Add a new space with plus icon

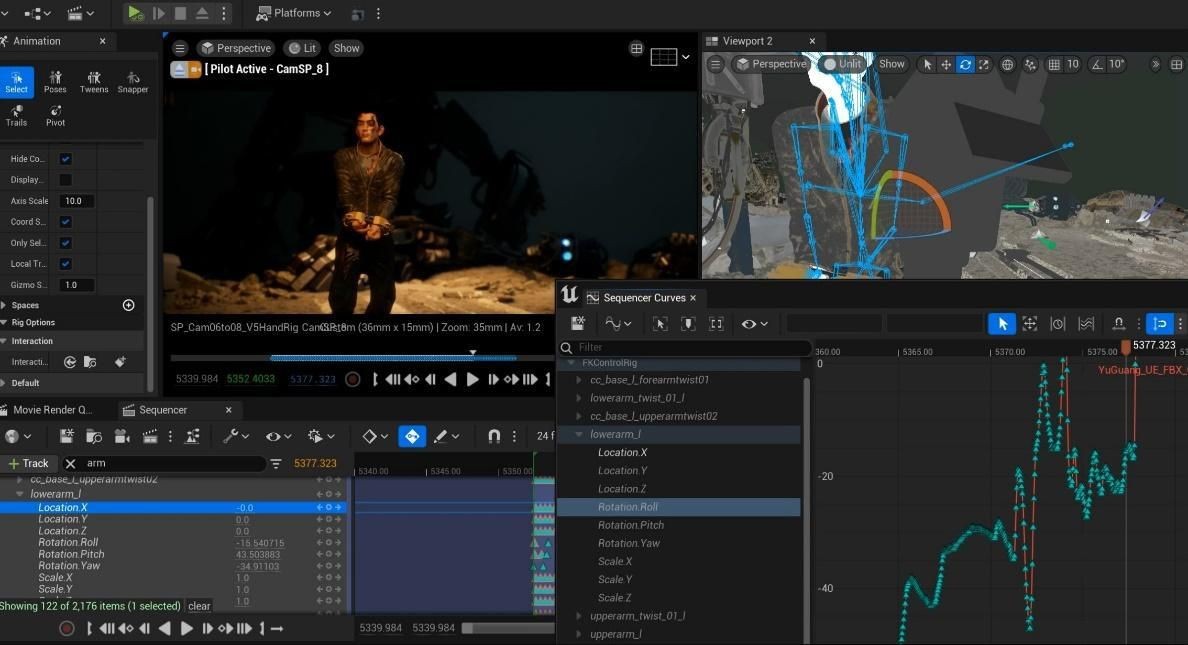tap(128, 305)
